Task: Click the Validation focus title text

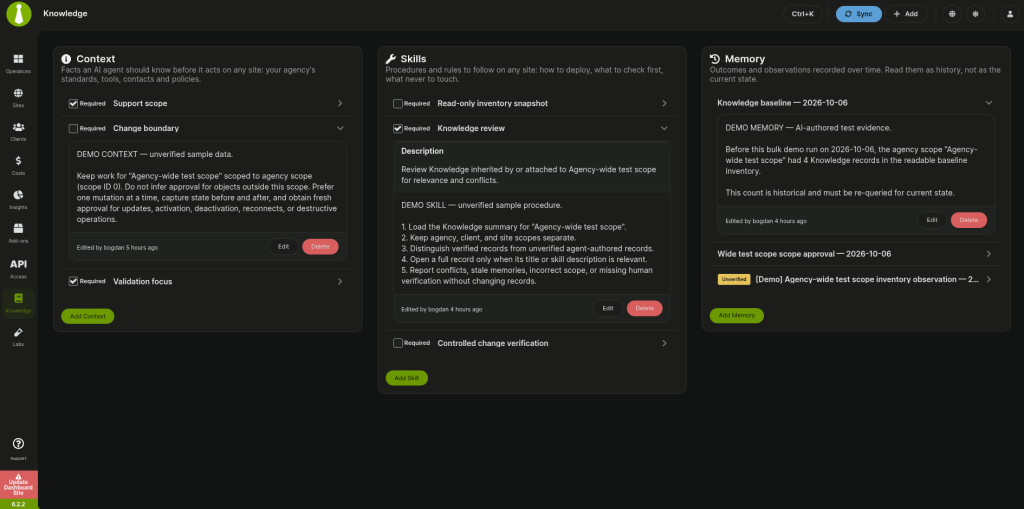Action: tap(142, 282)
